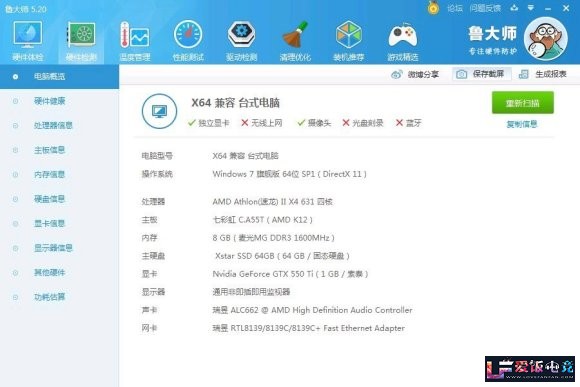
Task: Click the 鲁大师 mascot avatar
Action: click(x=546, y=38)
